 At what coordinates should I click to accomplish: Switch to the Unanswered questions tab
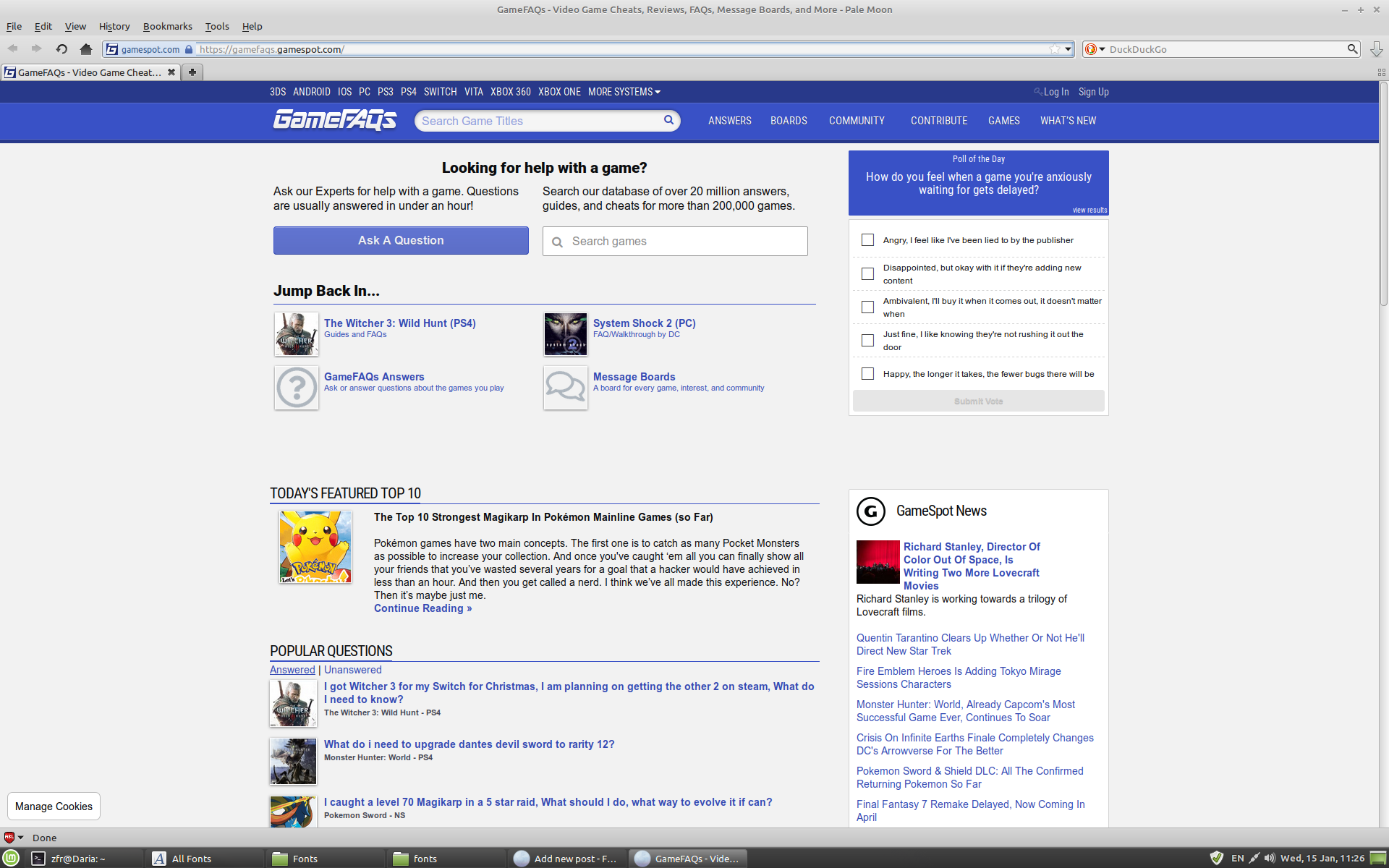(x=352, y=670)
